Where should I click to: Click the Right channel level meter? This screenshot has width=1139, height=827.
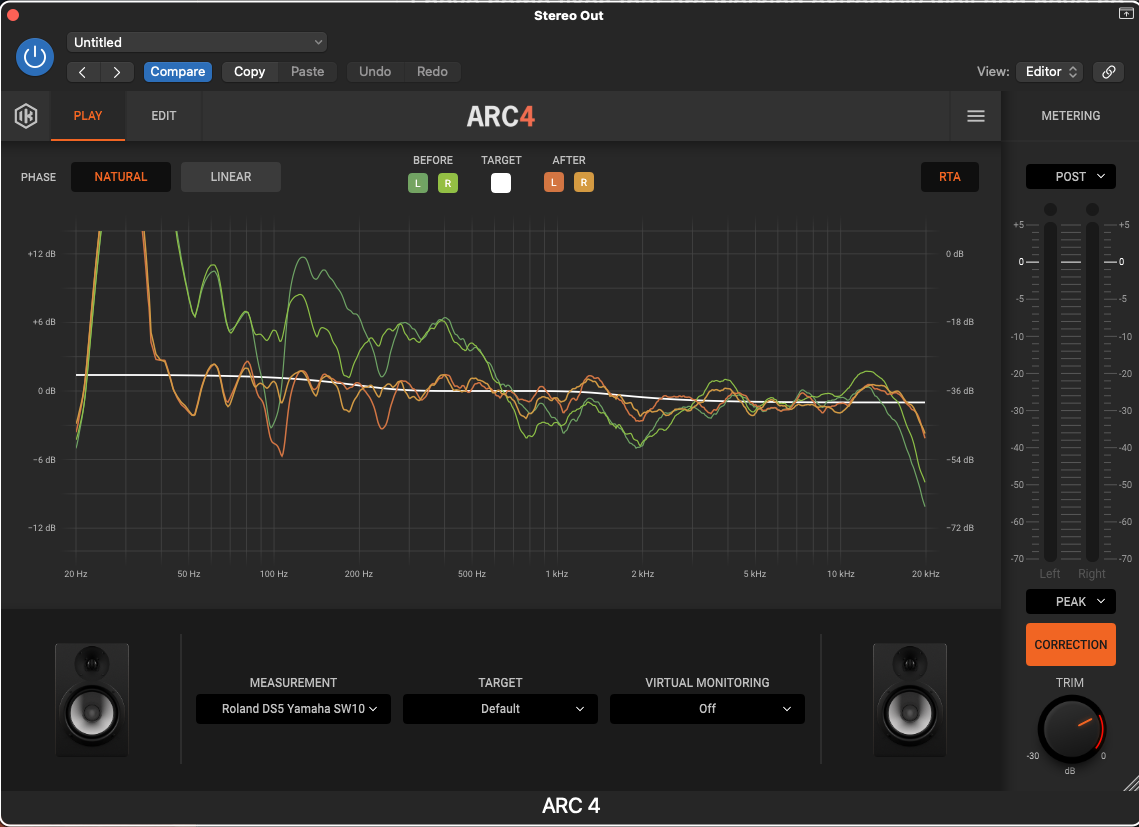1093,391
